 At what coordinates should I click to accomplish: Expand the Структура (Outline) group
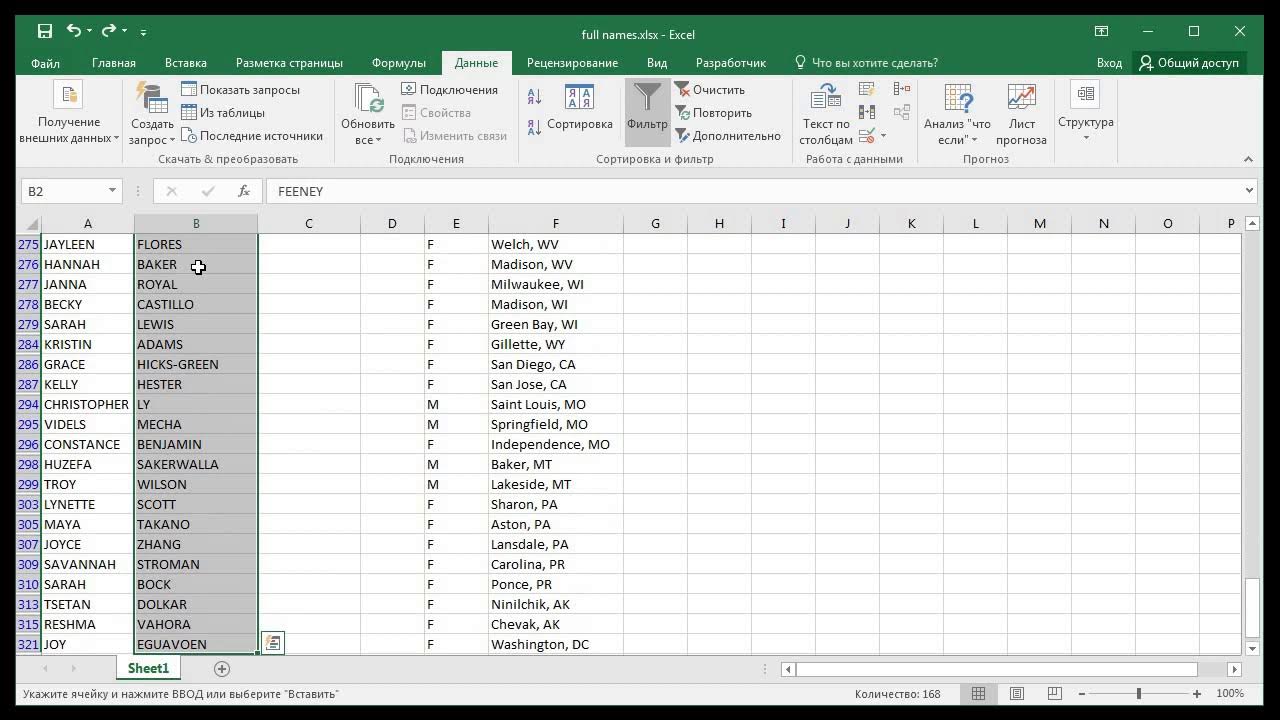coord(1085,112)
